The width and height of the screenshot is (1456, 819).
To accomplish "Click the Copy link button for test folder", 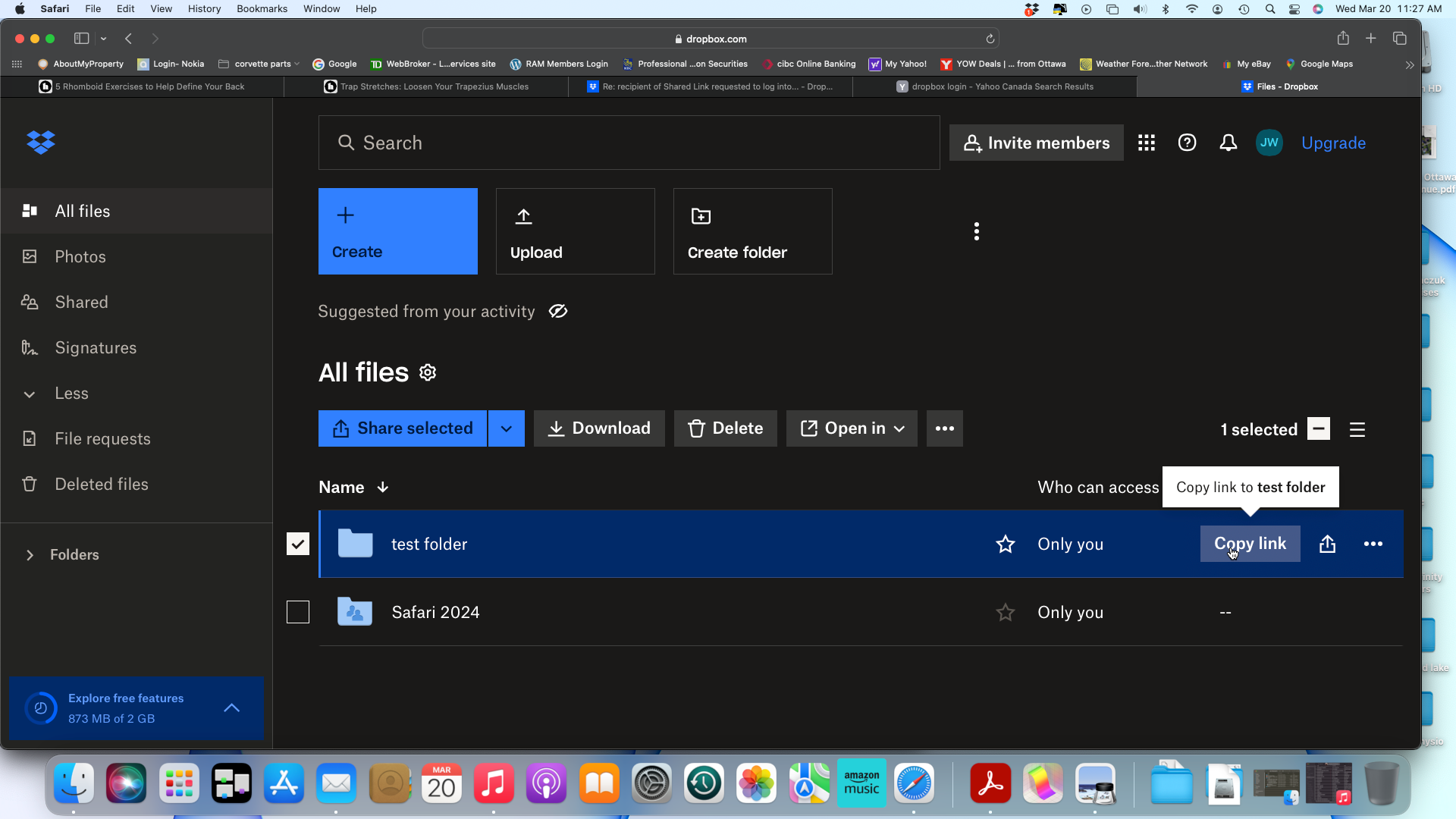I will tap(1250, 543).
